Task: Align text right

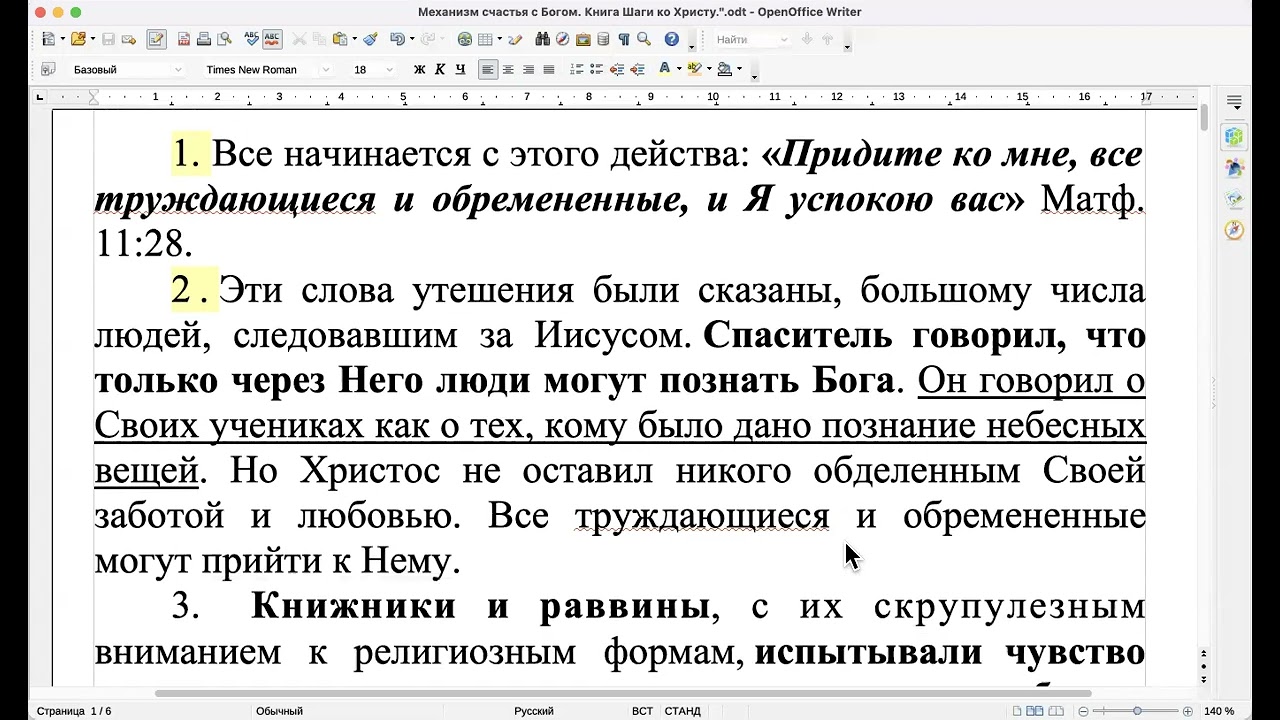Action: (x=528, y=69)
